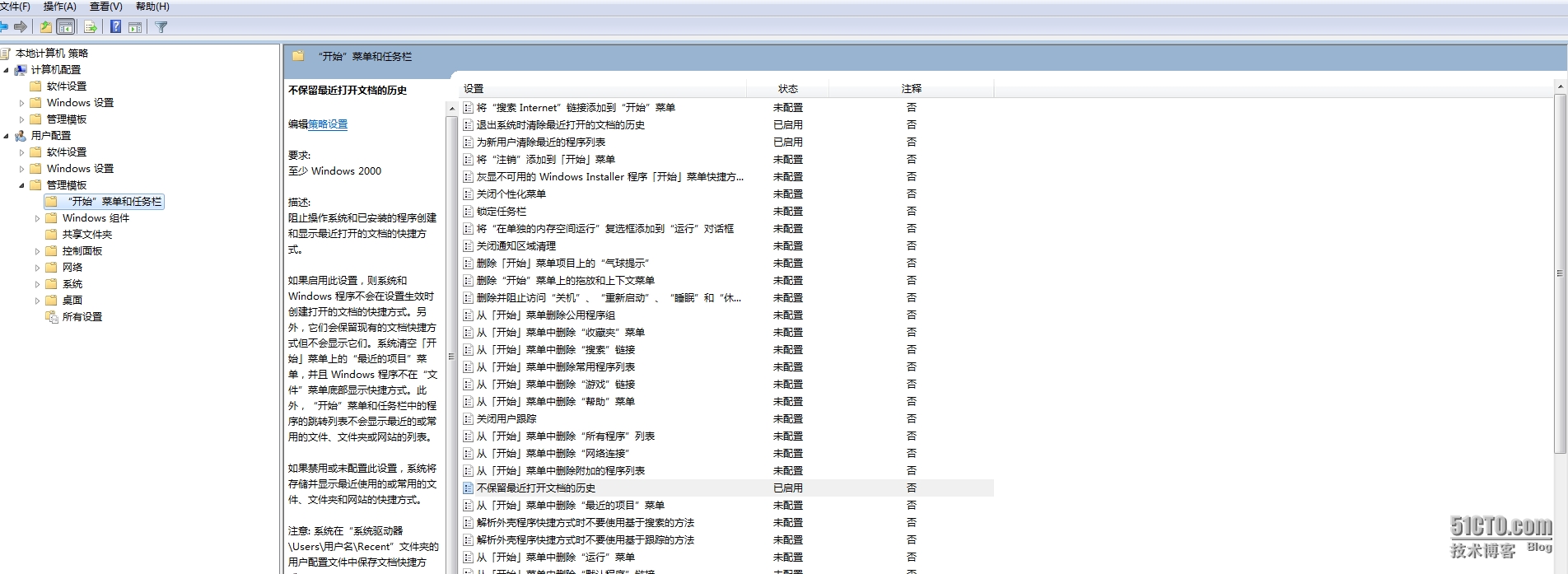Open the 文件(F) menu
Viewport: 1568px width, 574px height.
(15, 7)
